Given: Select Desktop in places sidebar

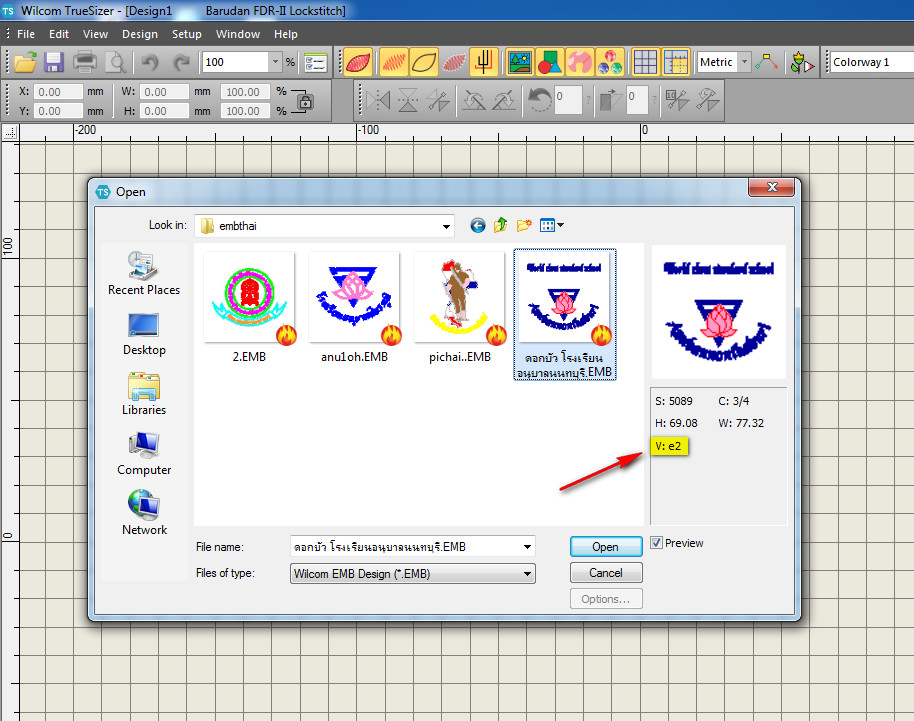Looking at the screenshot, I should click(x=144, y=335).
